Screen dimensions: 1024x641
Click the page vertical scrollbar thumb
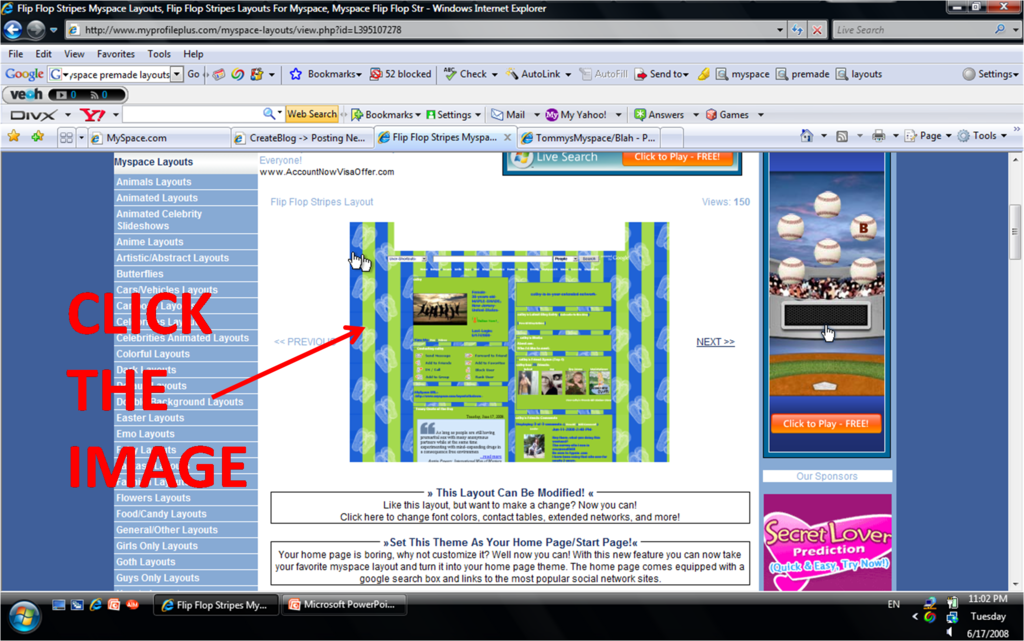coord(1014,232)
